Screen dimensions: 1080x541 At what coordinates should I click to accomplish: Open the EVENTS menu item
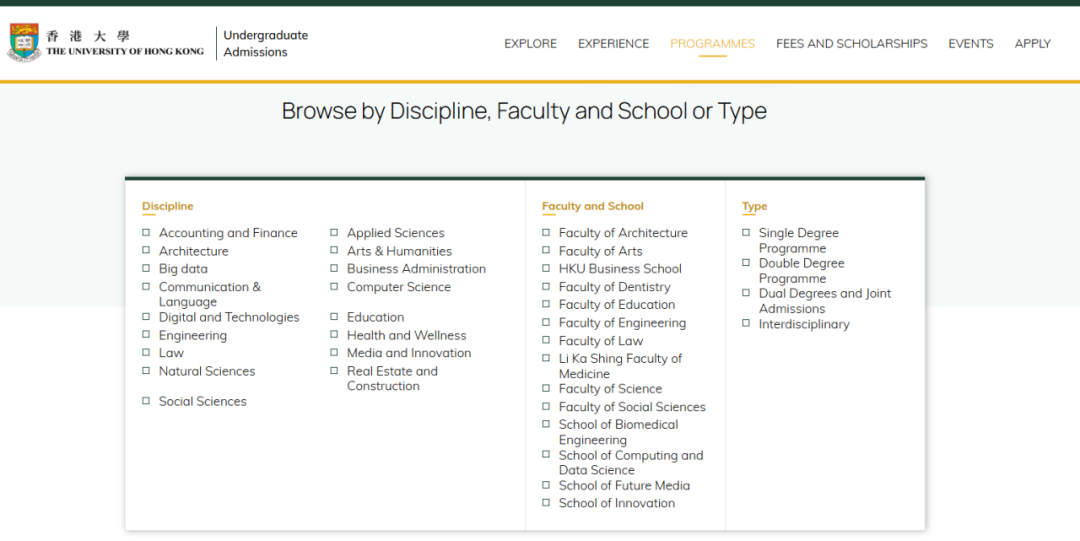click(970, 43)
